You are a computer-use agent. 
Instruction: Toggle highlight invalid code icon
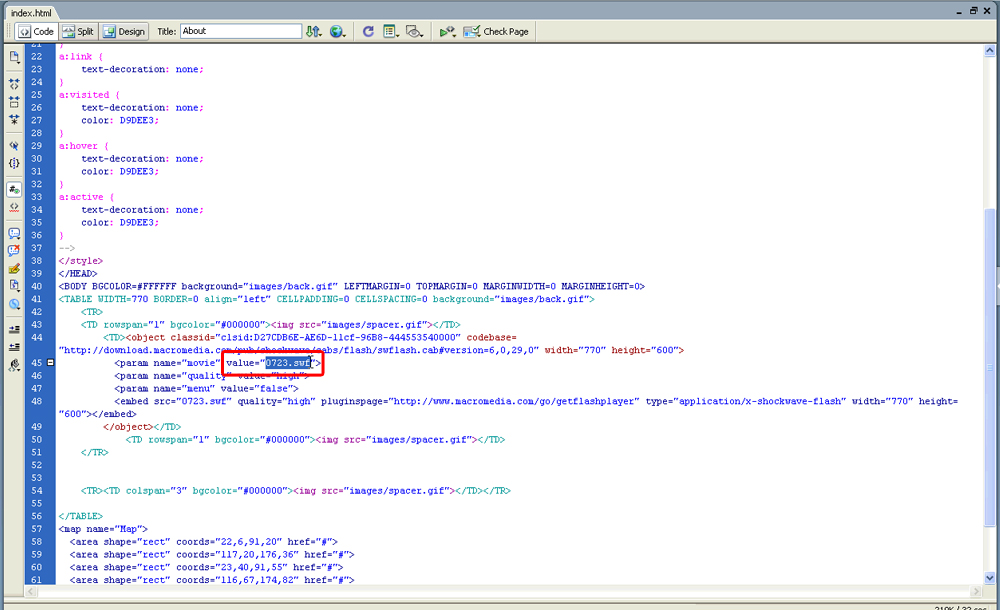click(14, 207)
